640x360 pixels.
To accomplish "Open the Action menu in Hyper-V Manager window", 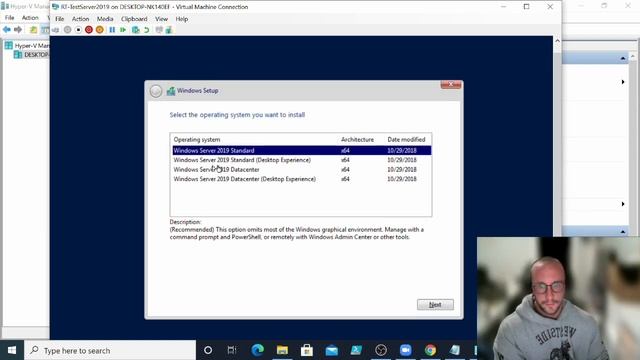I will 30,18.
